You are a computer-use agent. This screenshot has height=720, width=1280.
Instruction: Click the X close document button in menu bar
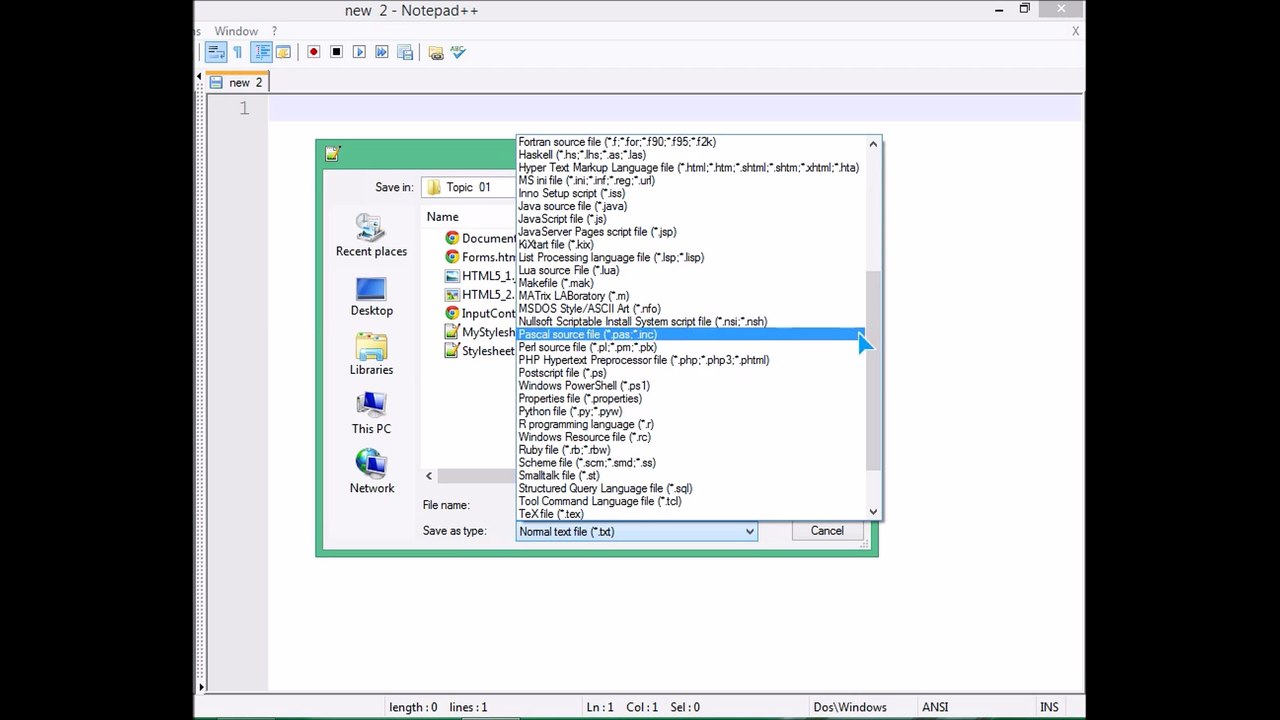[x=1075, y=31]
